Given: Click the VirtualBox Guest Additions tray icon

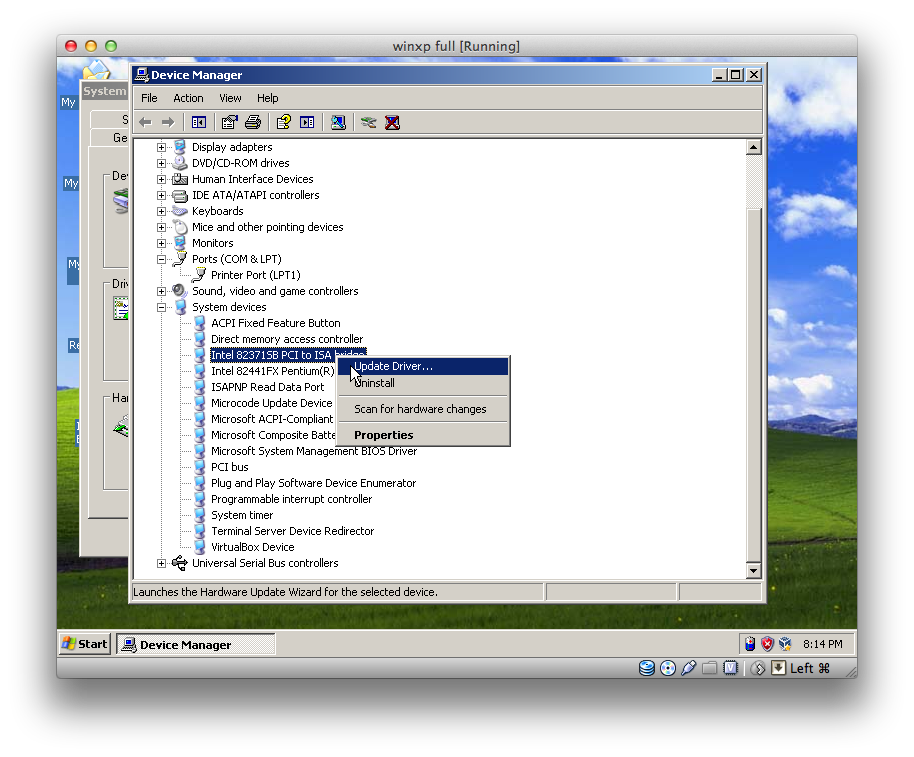Looking at the screenshot, I should coord(785,644).
